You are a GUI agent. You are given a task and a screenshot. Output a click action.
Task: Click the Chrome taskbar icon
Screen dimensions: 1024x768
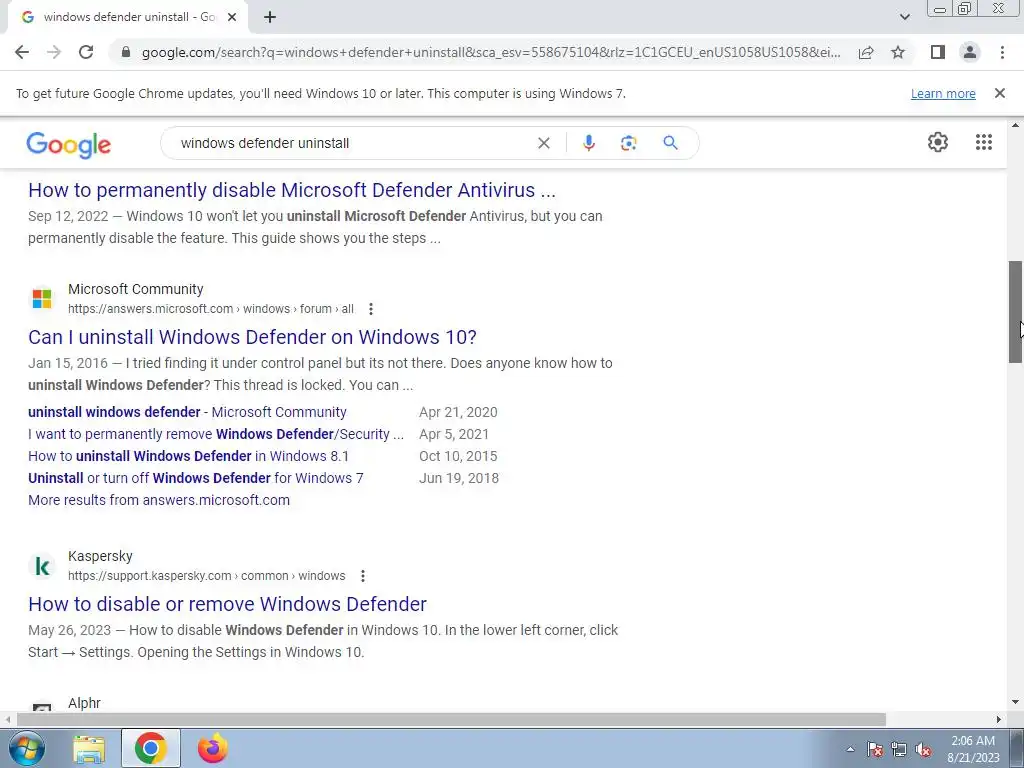150,748
